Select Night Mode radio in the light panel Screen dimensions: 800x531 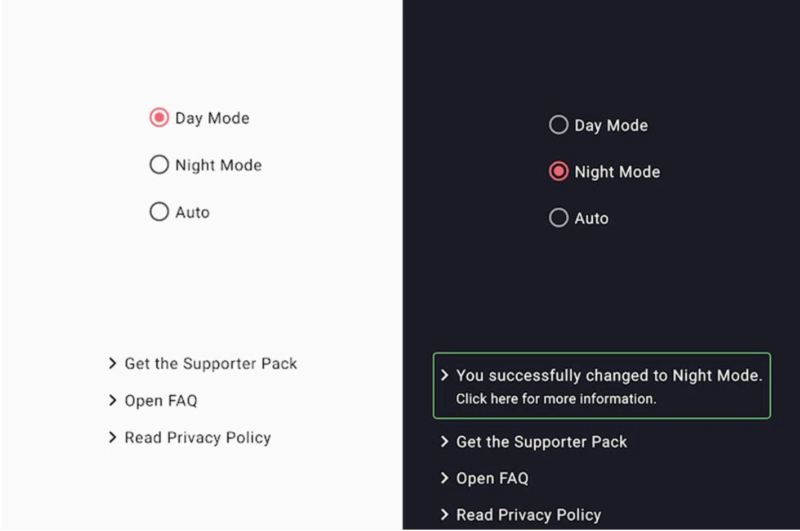pos(158,165)
